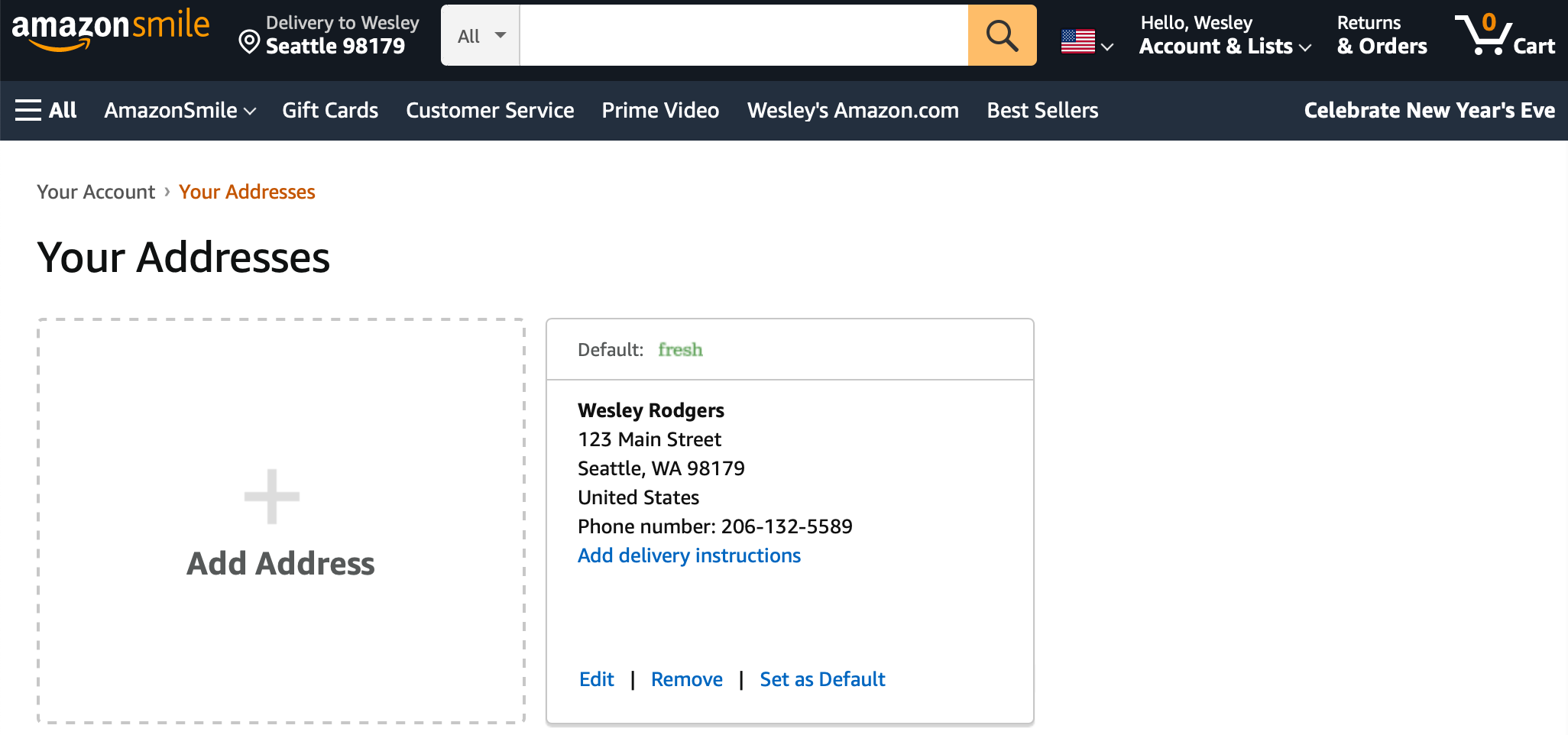Remove Wesley Rodgers' address
The width and height of the screenshot is (1568, 735).
(x=686, y=678)
